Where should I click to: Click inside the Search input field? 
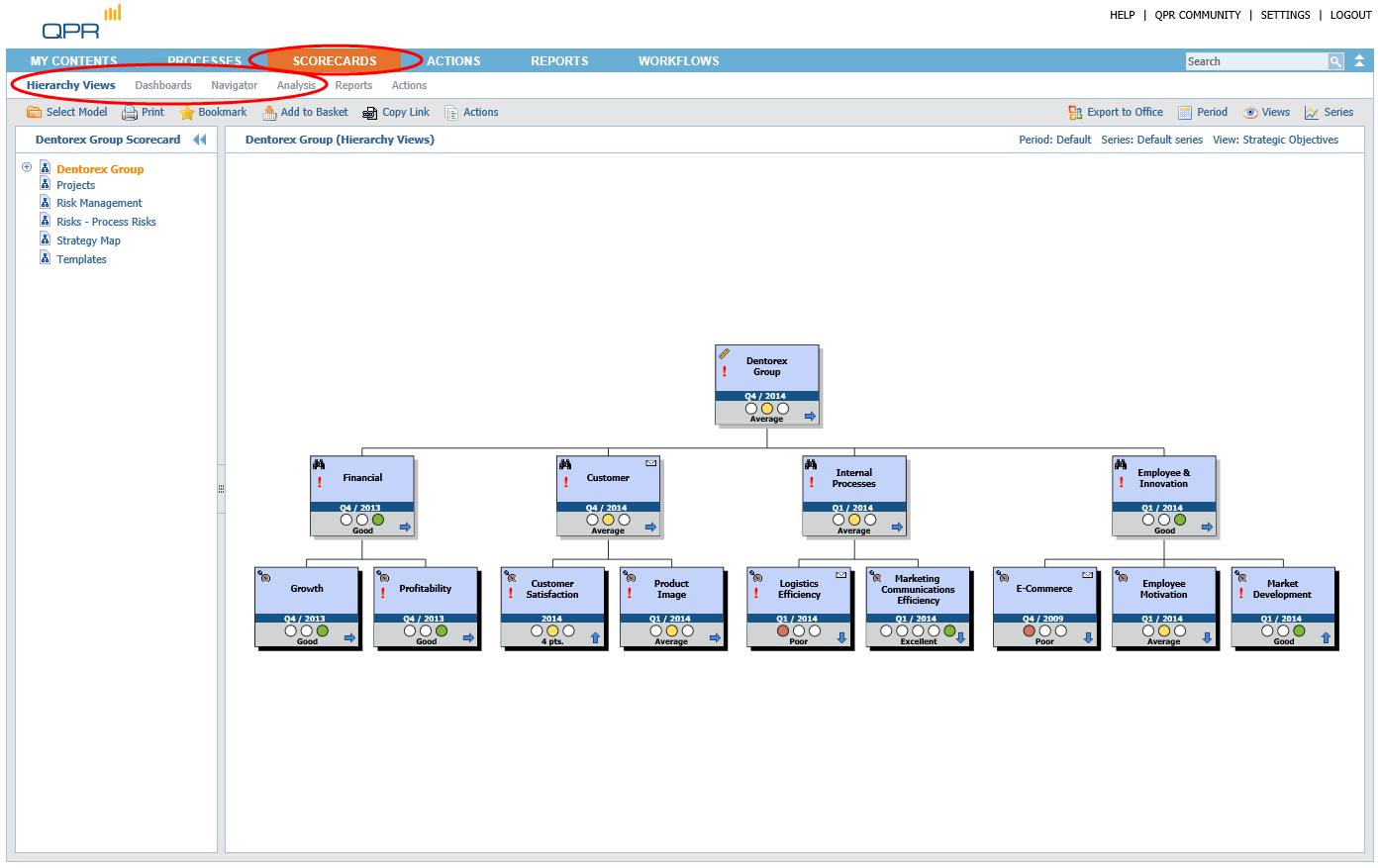(1255, 61)
